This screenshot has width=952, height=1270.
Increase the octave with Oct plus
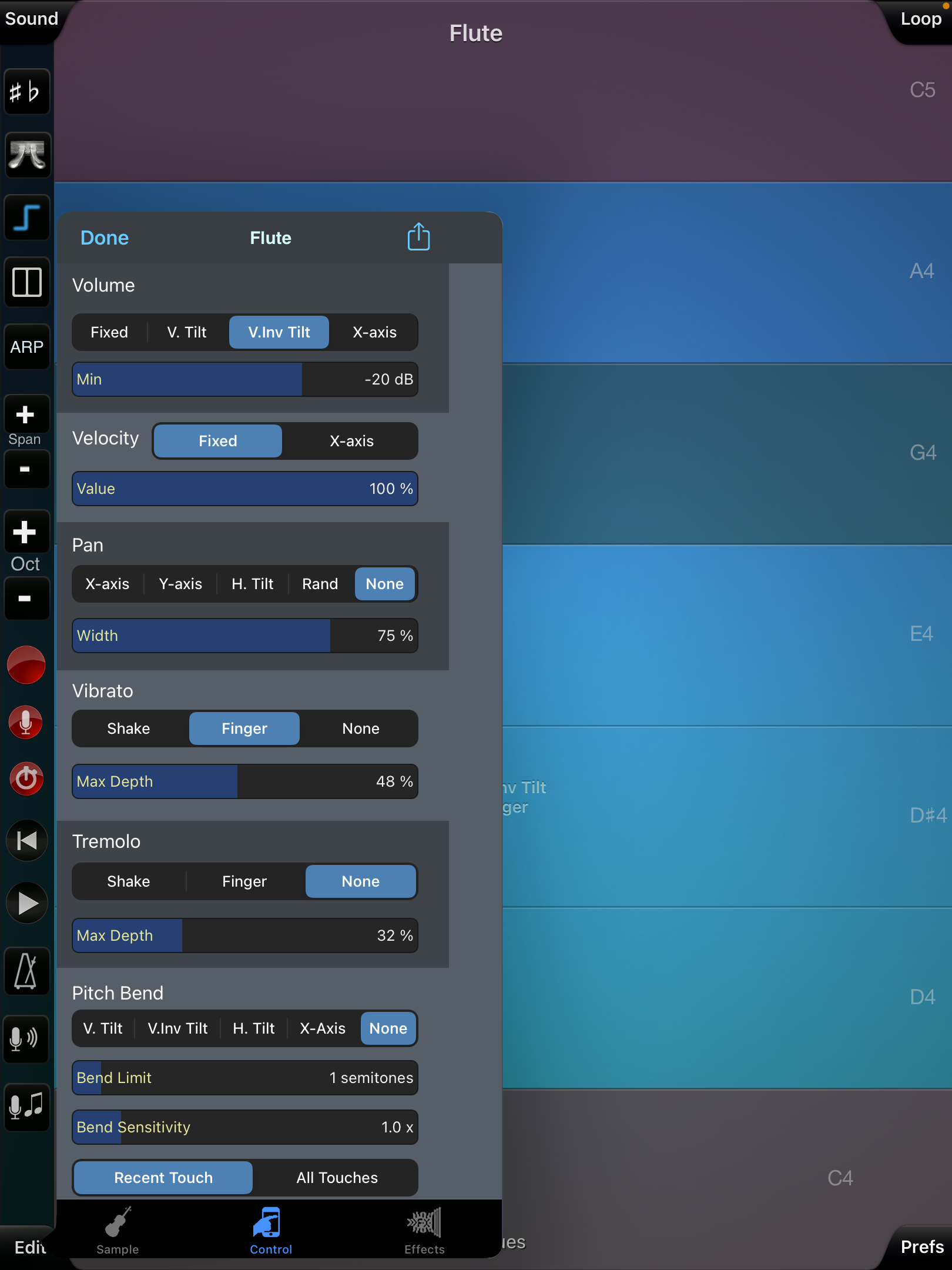(x=25, y=532)
